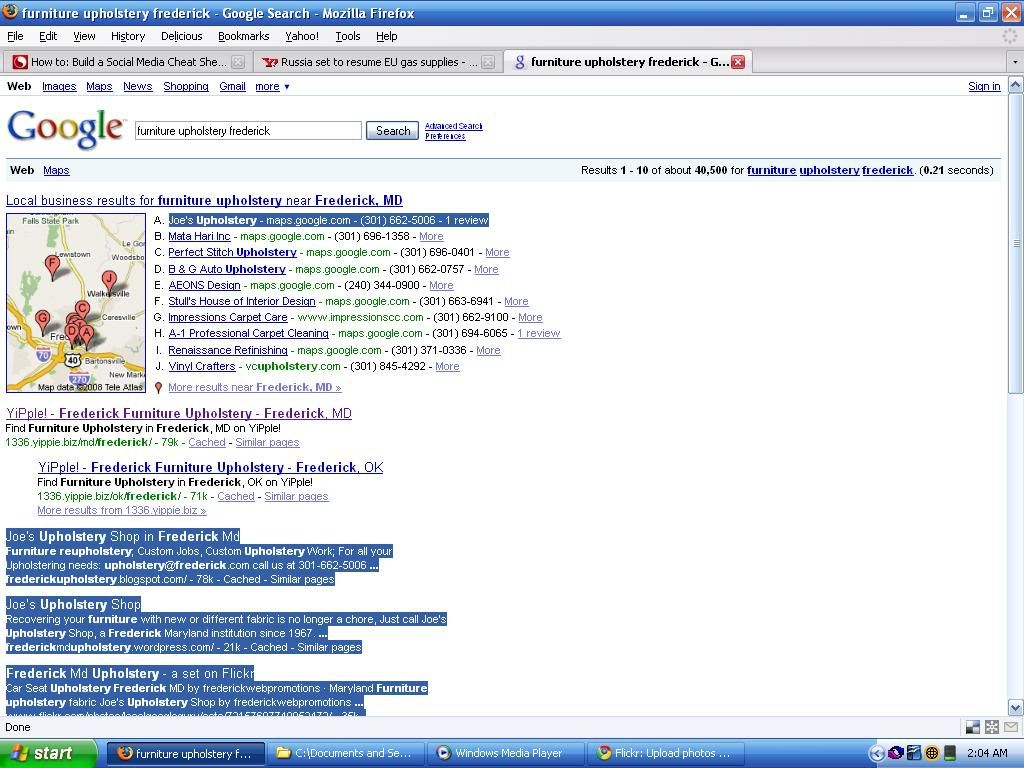The height and width of the screenshot is (768, 1024).
Task: Click the red map pin beside More results near Frederick
Action: 158,388
